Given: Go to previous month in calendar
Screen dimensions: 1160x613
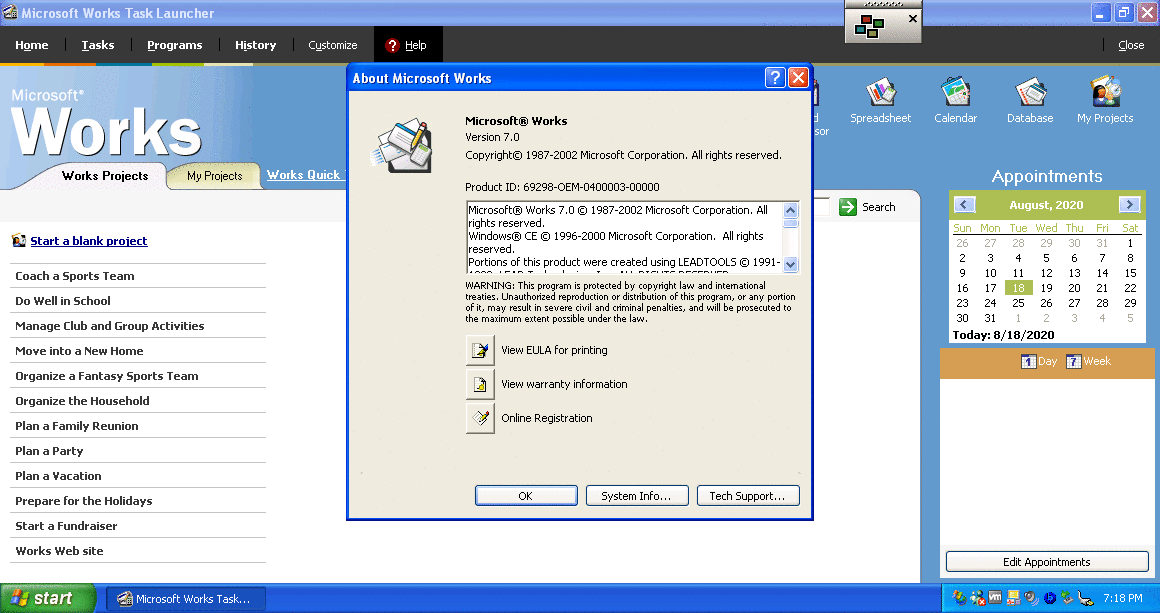Looking at the screenshot, I should coord(965,205).
